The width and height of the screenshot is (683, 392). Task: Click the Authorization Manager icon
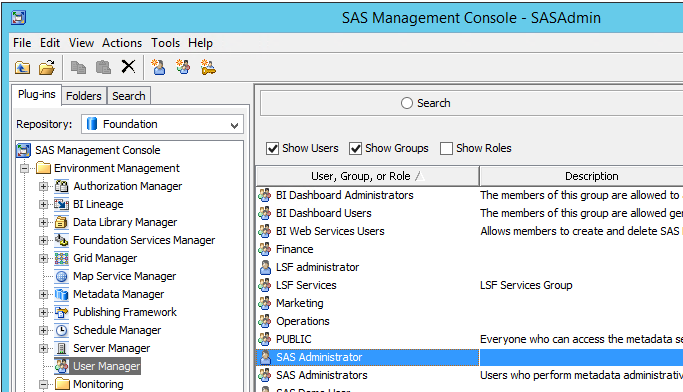61,186
